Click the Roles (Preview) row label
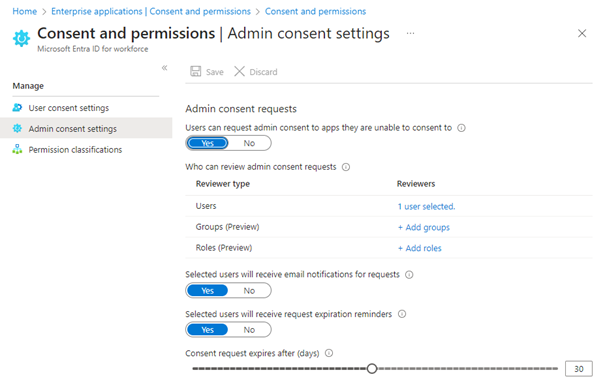 (x=224, y=248)
